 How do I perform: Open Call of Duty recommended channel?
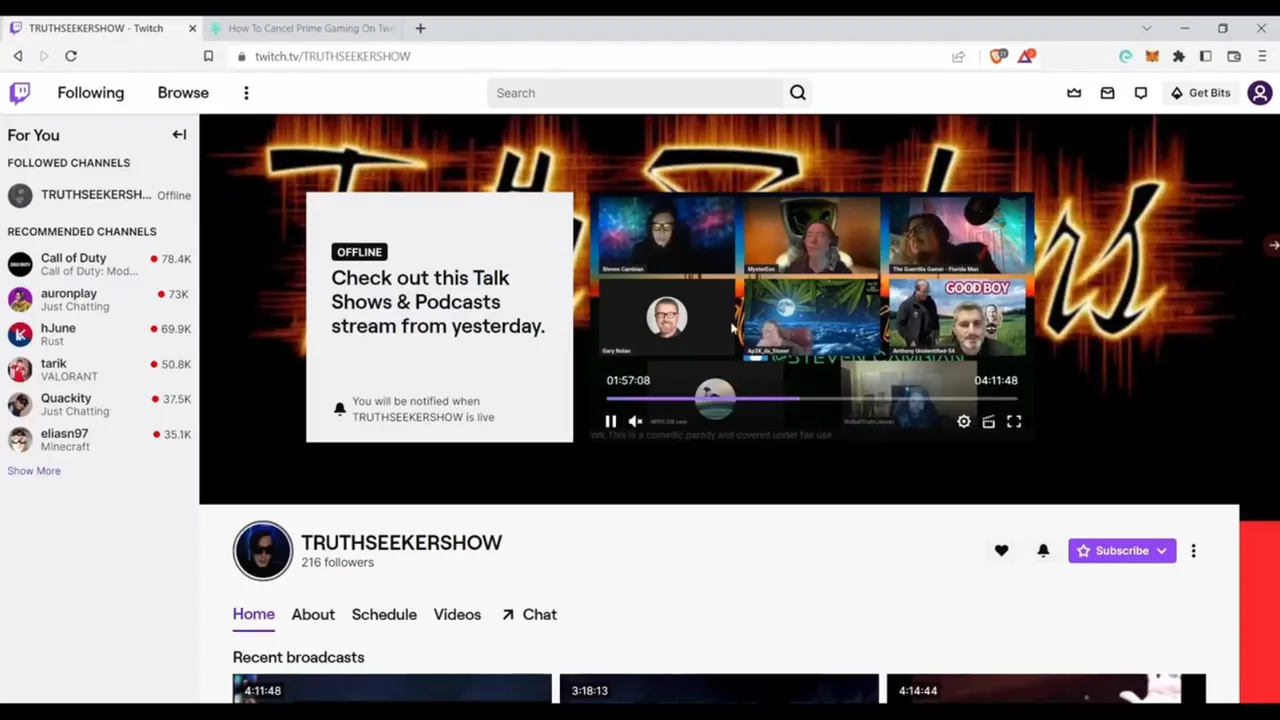pos(99,264)
